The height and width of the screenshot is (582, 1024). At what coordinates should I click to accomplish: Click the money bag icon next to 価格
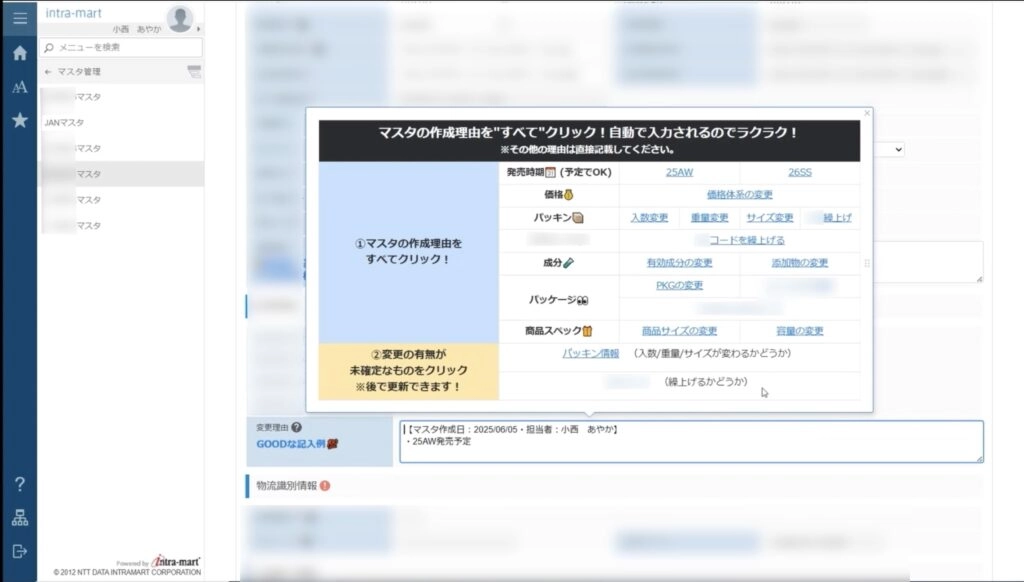click(x=568, y=195)
